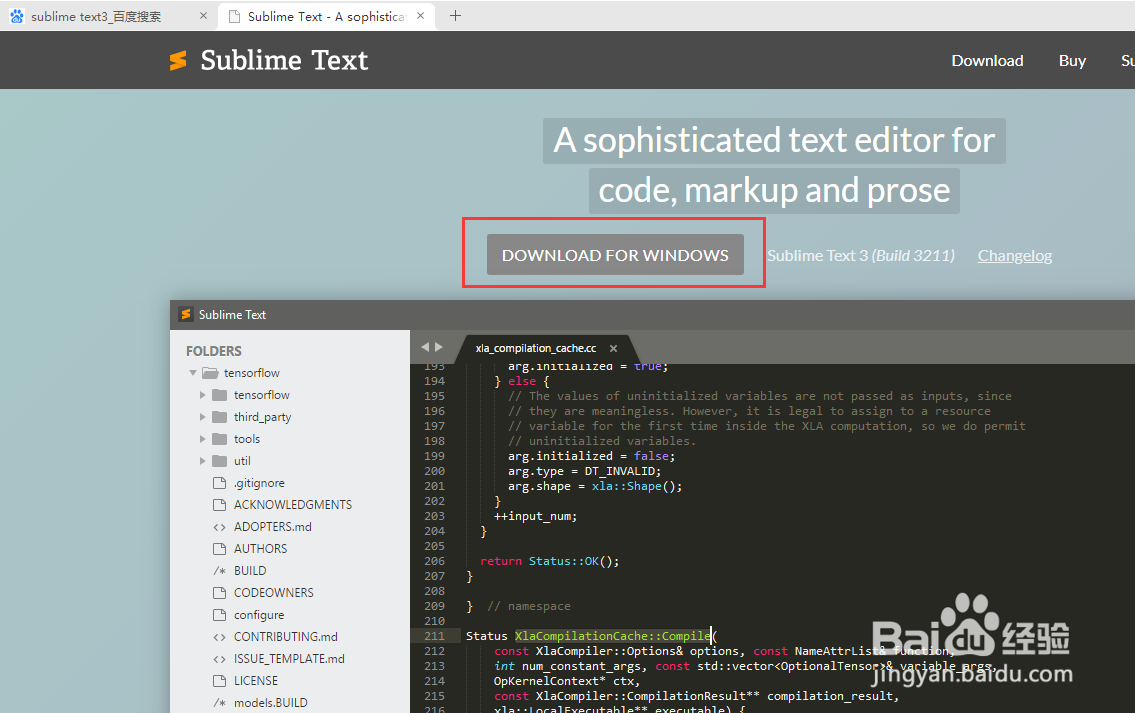Click the FOLDERS sidebar heading
The image size is (1135, 713).
tap(214, 351)
